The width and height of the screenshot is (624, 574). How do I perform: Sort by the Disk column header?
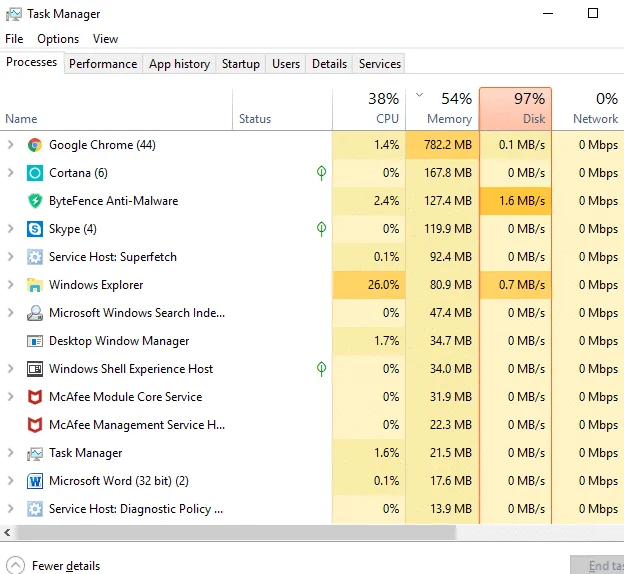[516, 109]
